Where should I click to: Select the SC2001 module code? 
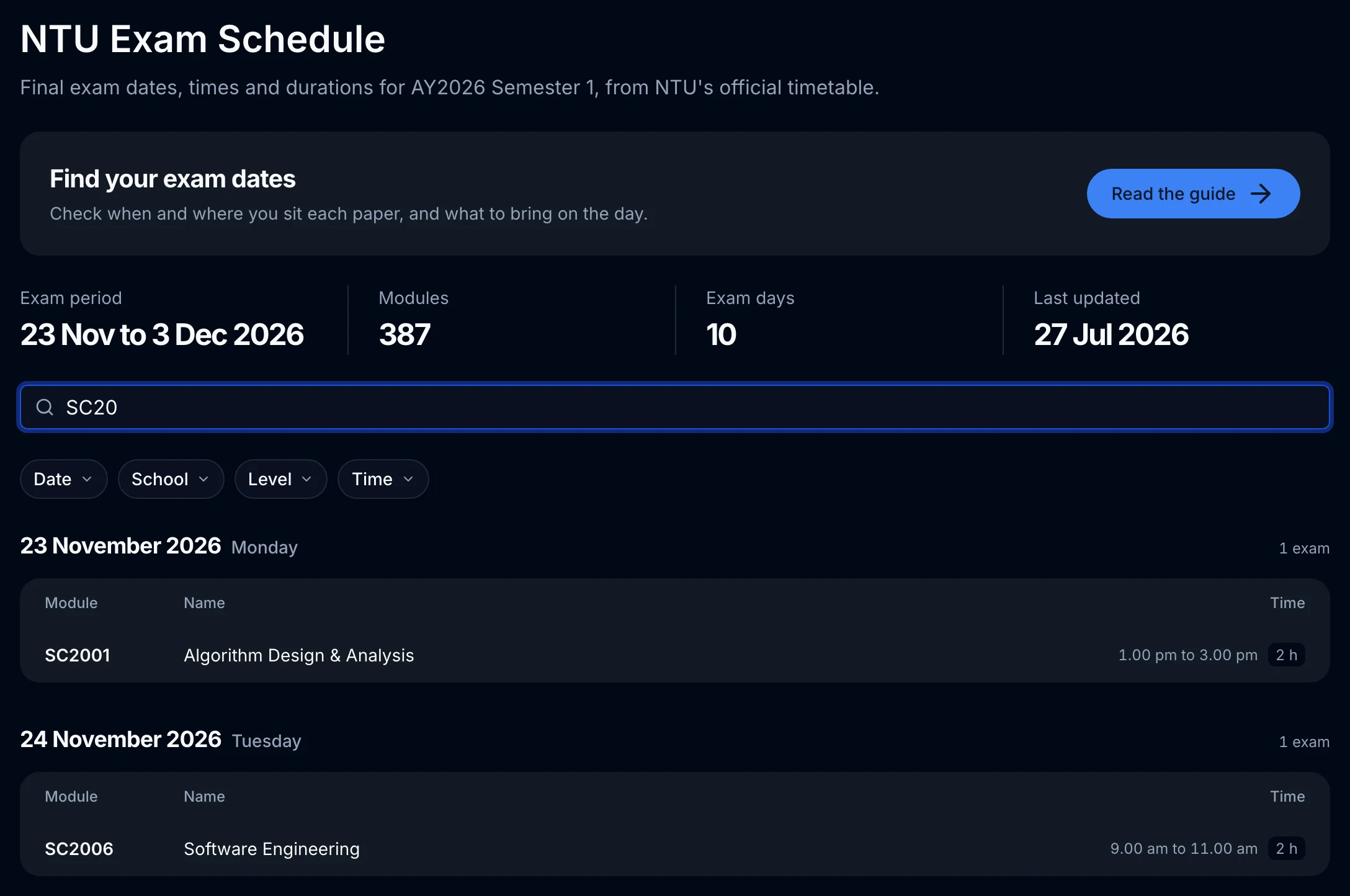point(78,655)
